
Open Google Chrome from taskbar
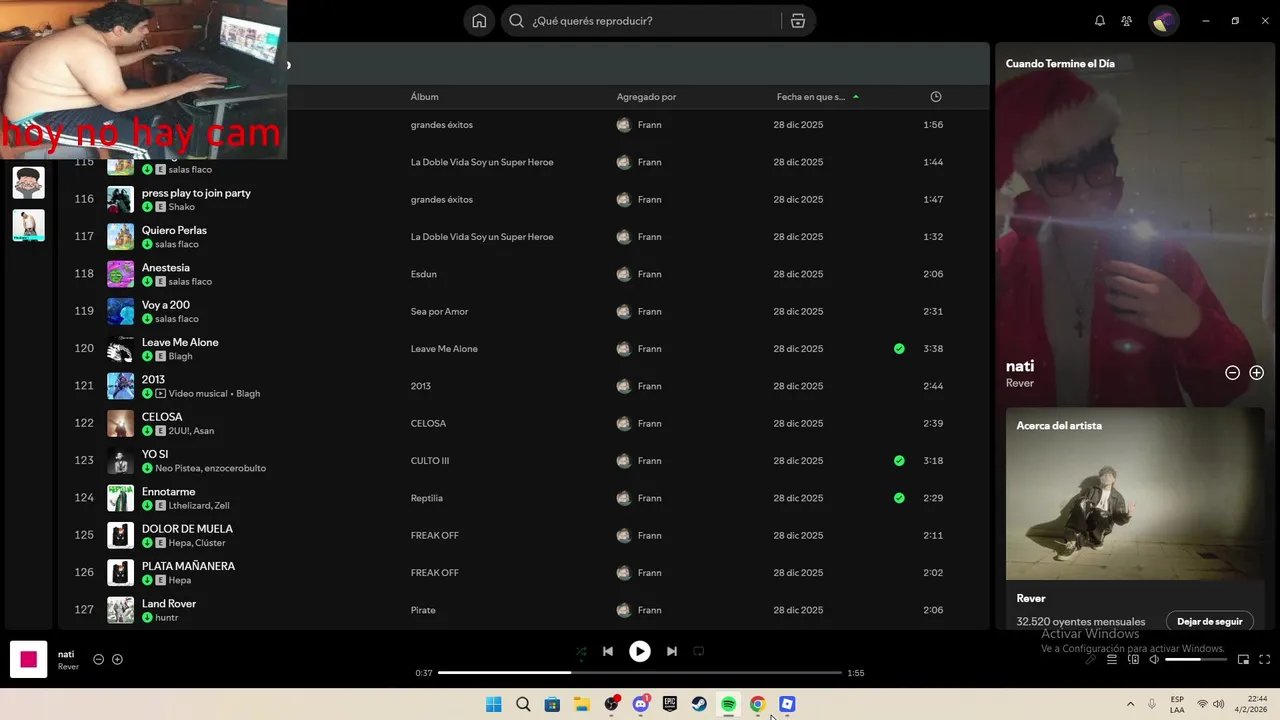758,704
